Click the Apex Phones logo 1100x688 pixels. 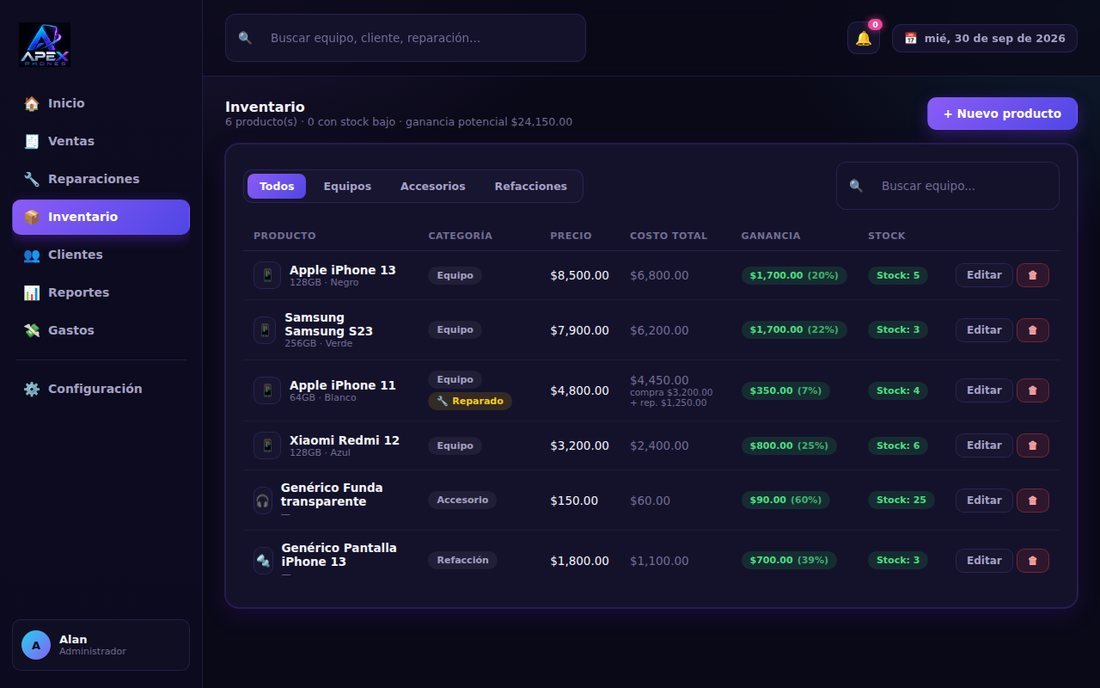44,44
